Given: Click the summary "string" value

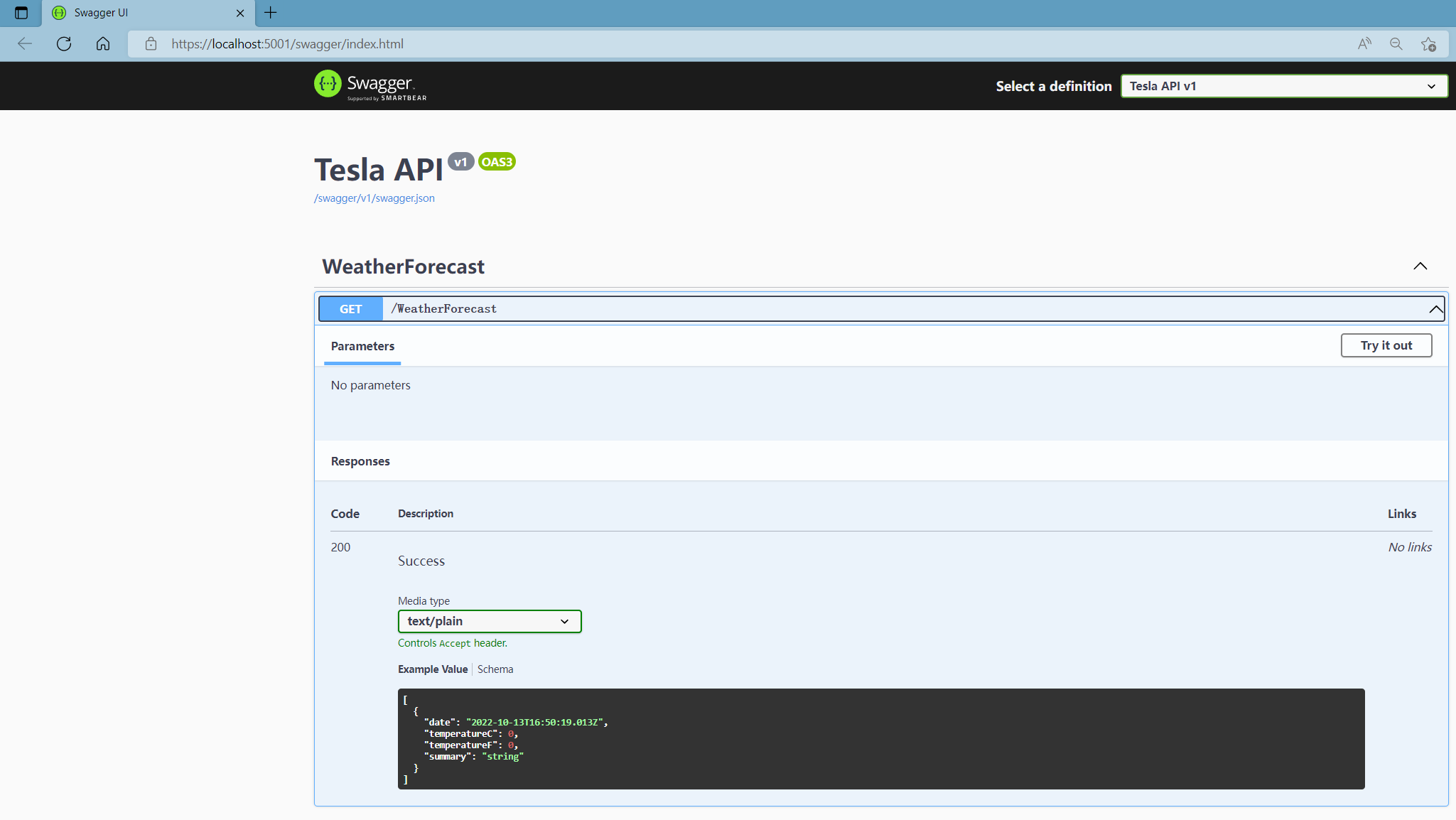Looking at the screenshot, I should (x=502, y=756).
